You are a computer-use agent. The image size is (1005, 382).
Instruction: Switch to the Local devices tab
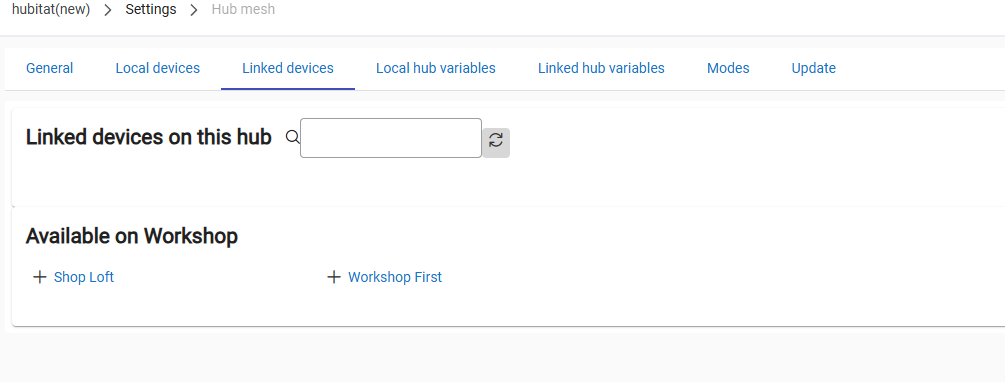158,68
